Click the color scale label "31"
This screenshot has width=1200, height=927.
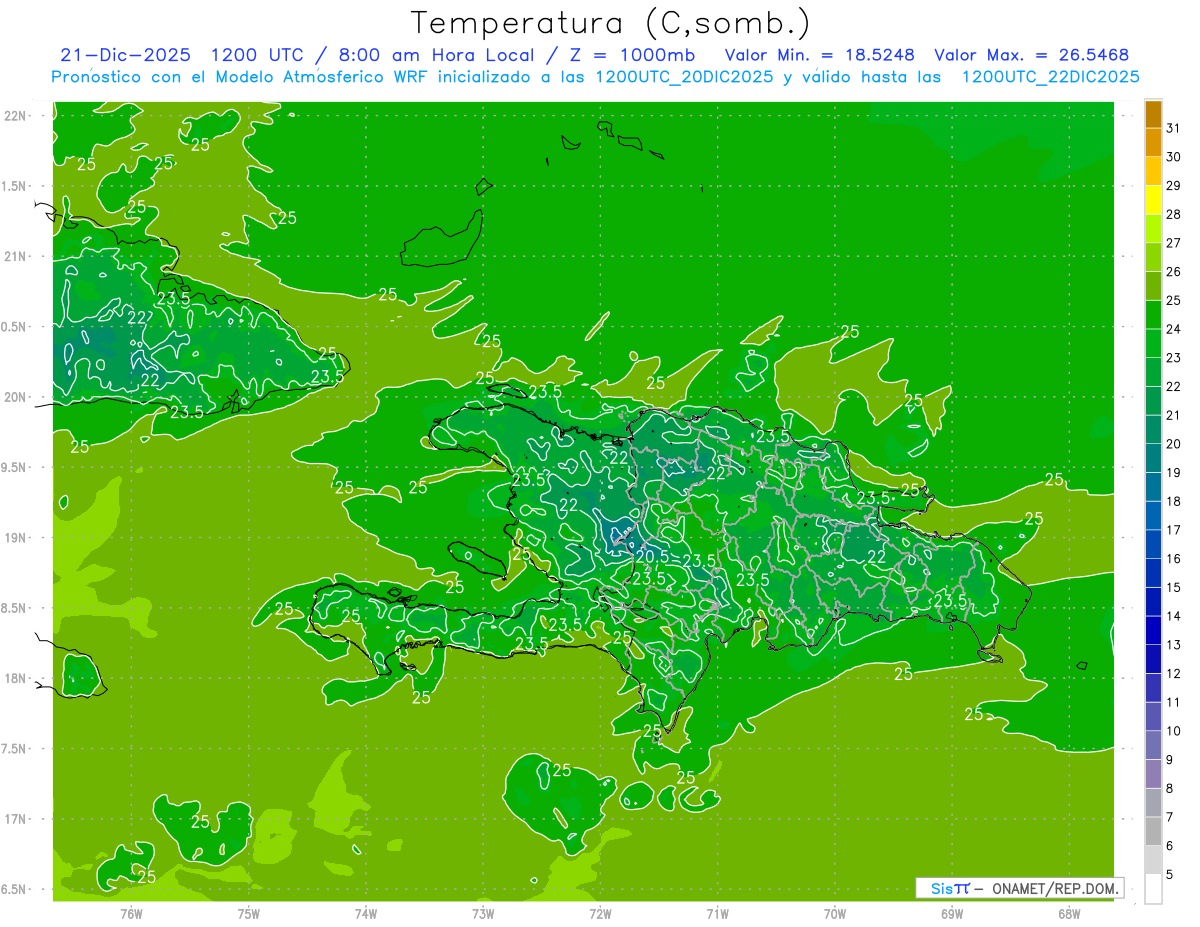click(1174, 128)
